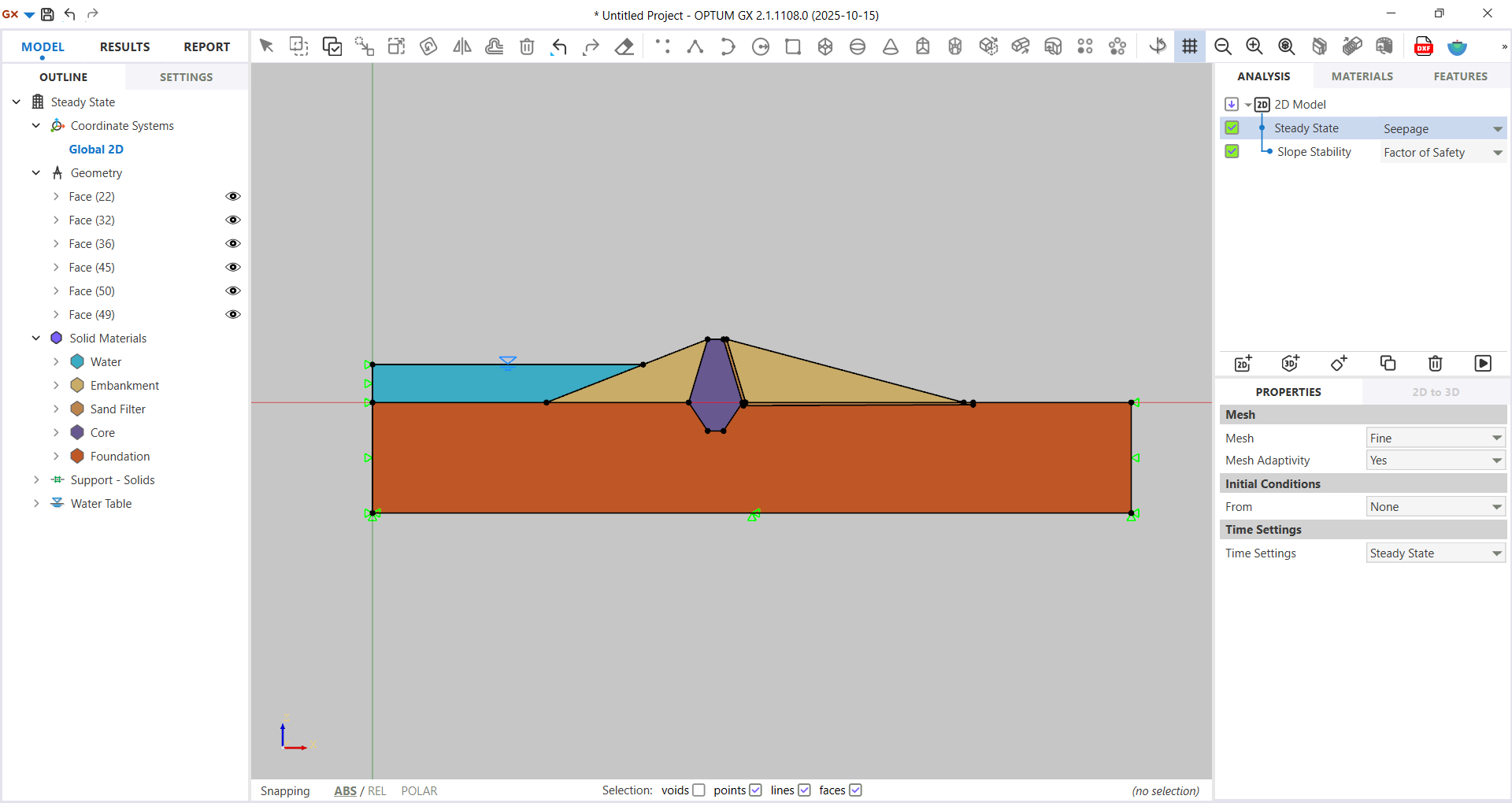Click the mirror geometry tool icon

[462, 46]
